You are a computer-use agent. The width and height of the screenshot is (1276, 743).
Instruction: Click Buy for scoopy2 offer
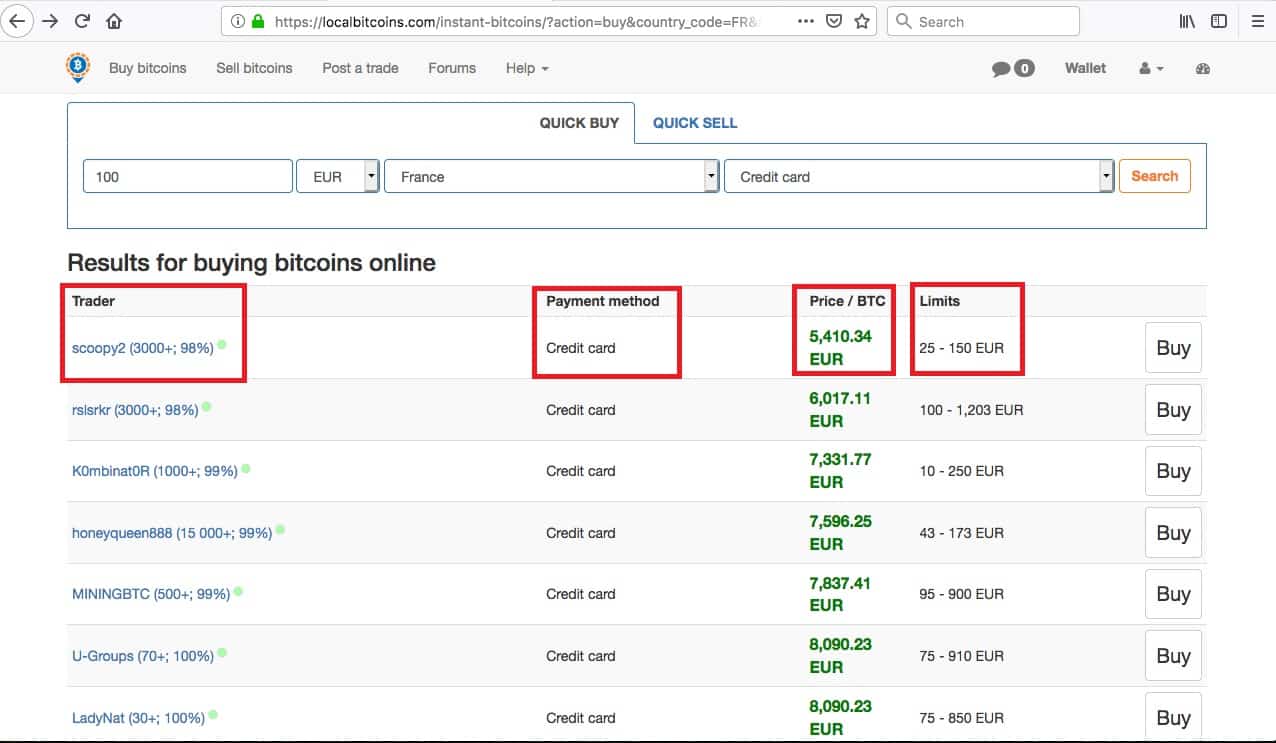pos(1173,348)
